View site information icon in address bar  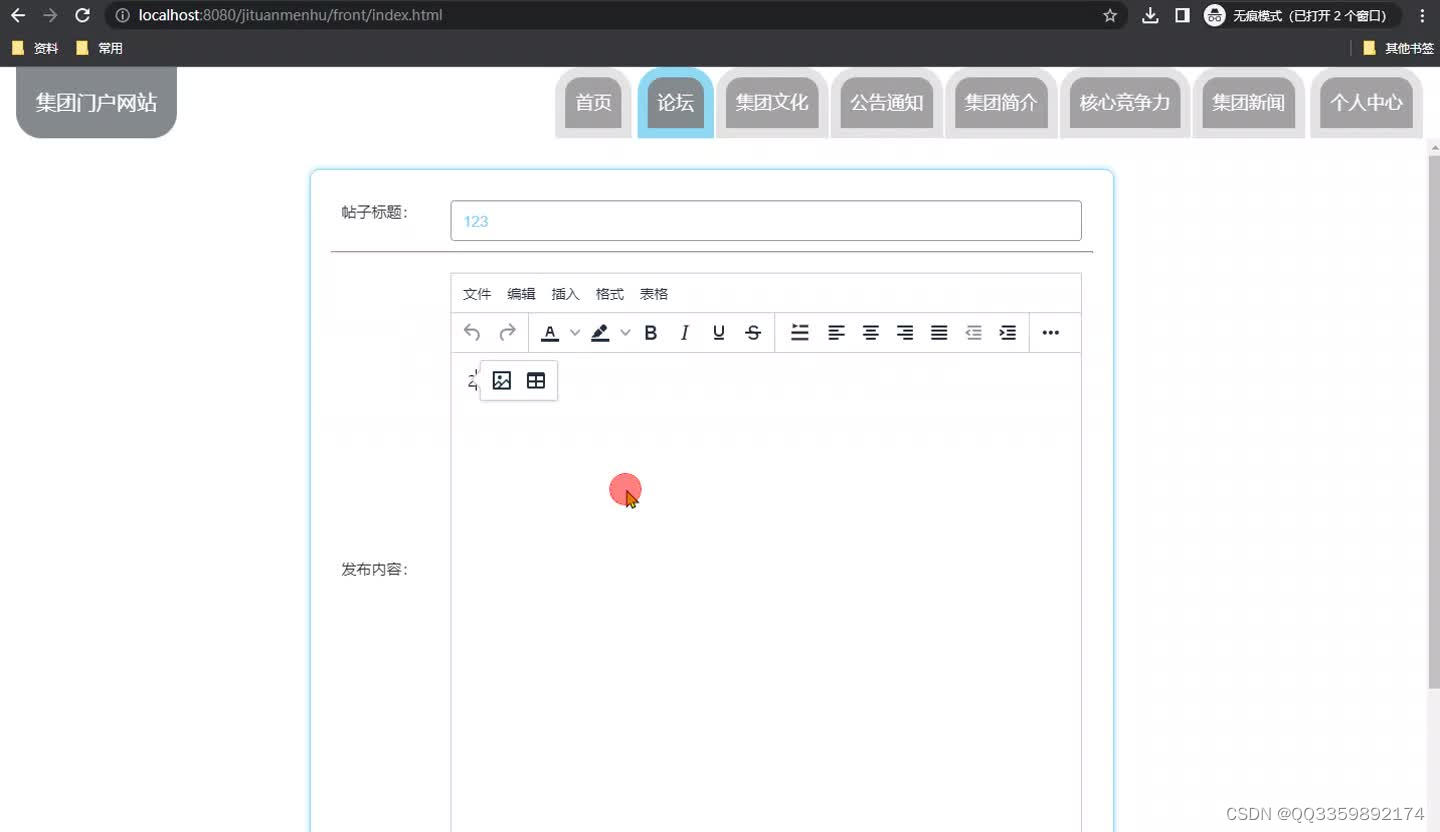coord(122,15)
